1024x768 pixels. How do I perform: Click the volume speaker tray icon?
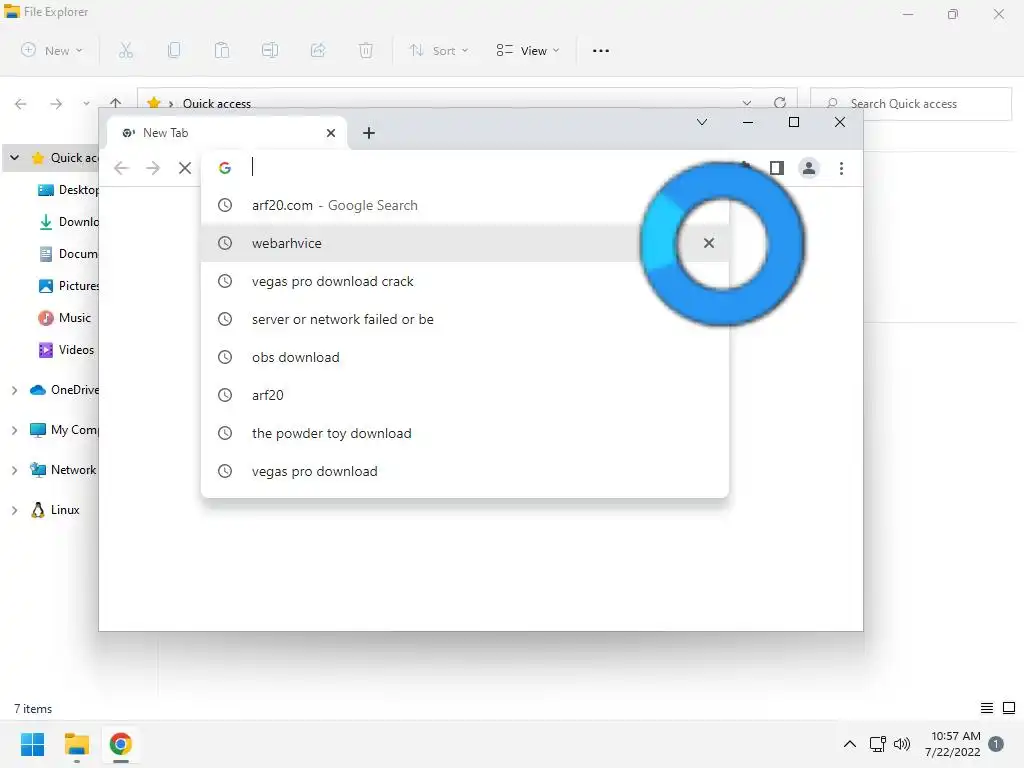click(902, 744)
